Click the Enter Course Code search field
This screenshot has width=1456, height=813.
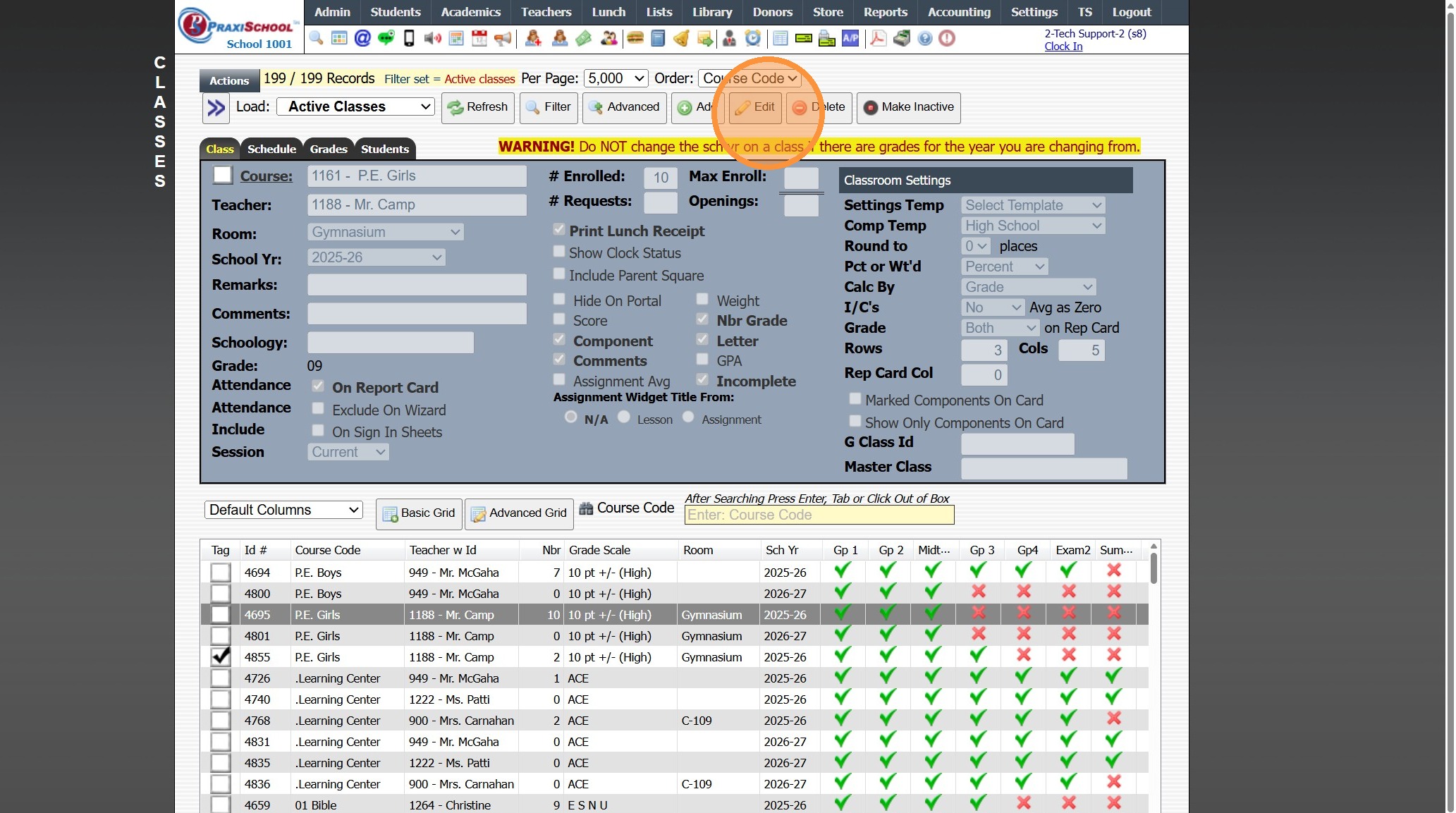pyautogui.click(x=819, y=515)
